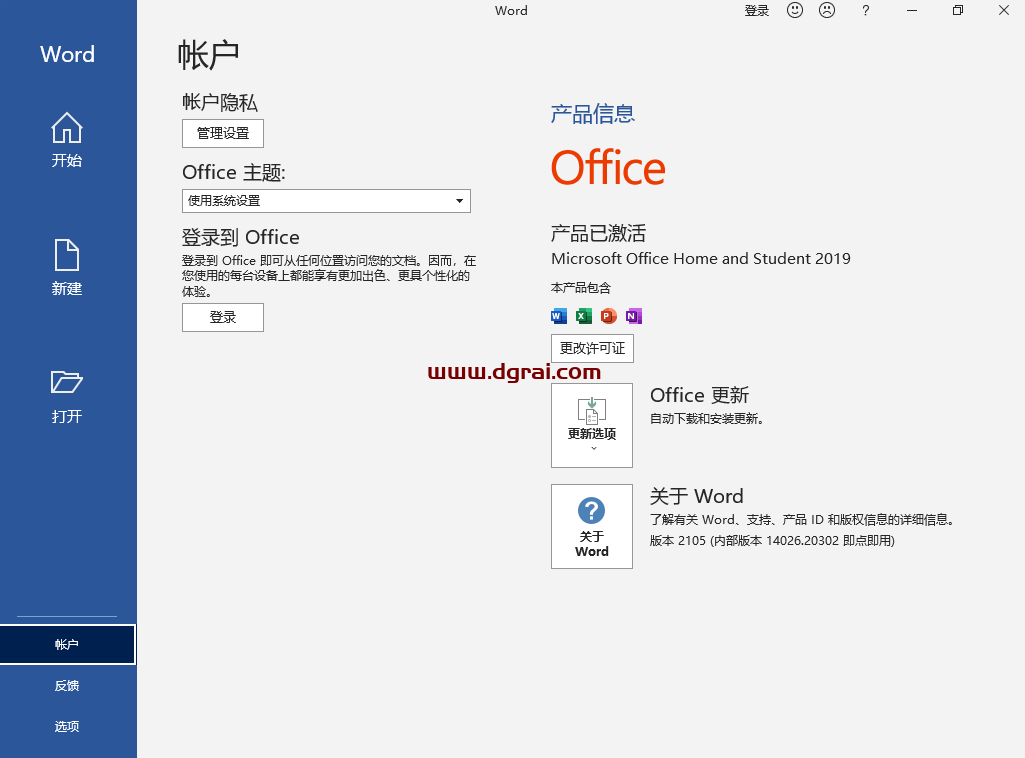Image resolution: width=1025 pixels, height=758 pixels.
Task: Close the Word window
Action: (x=1004, y=10)
